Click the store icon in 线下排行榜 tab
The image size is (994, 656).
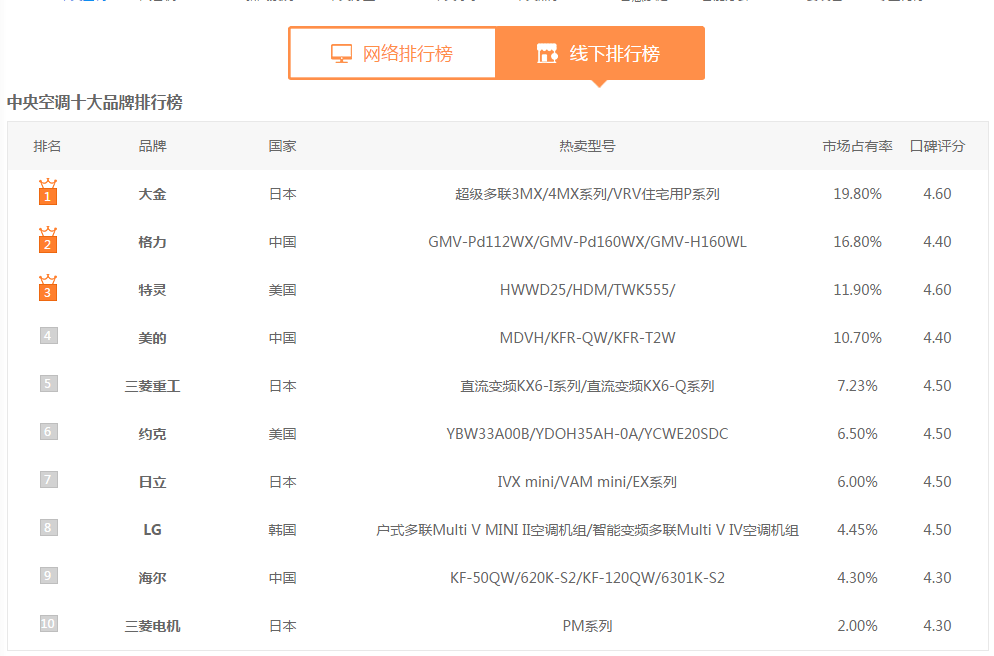coord(546,54)
